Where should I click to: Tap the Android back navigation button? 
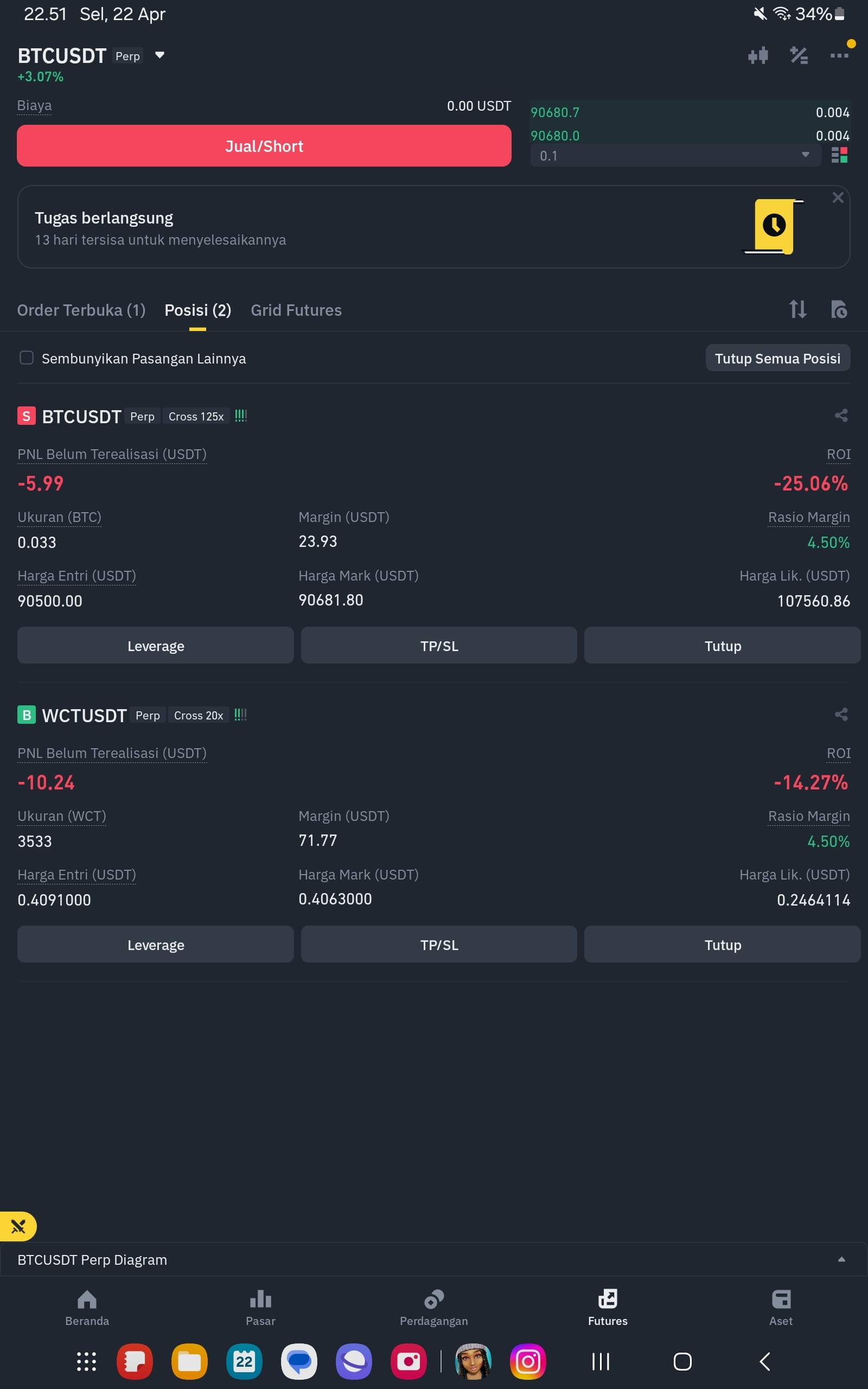coord(764,1361)
